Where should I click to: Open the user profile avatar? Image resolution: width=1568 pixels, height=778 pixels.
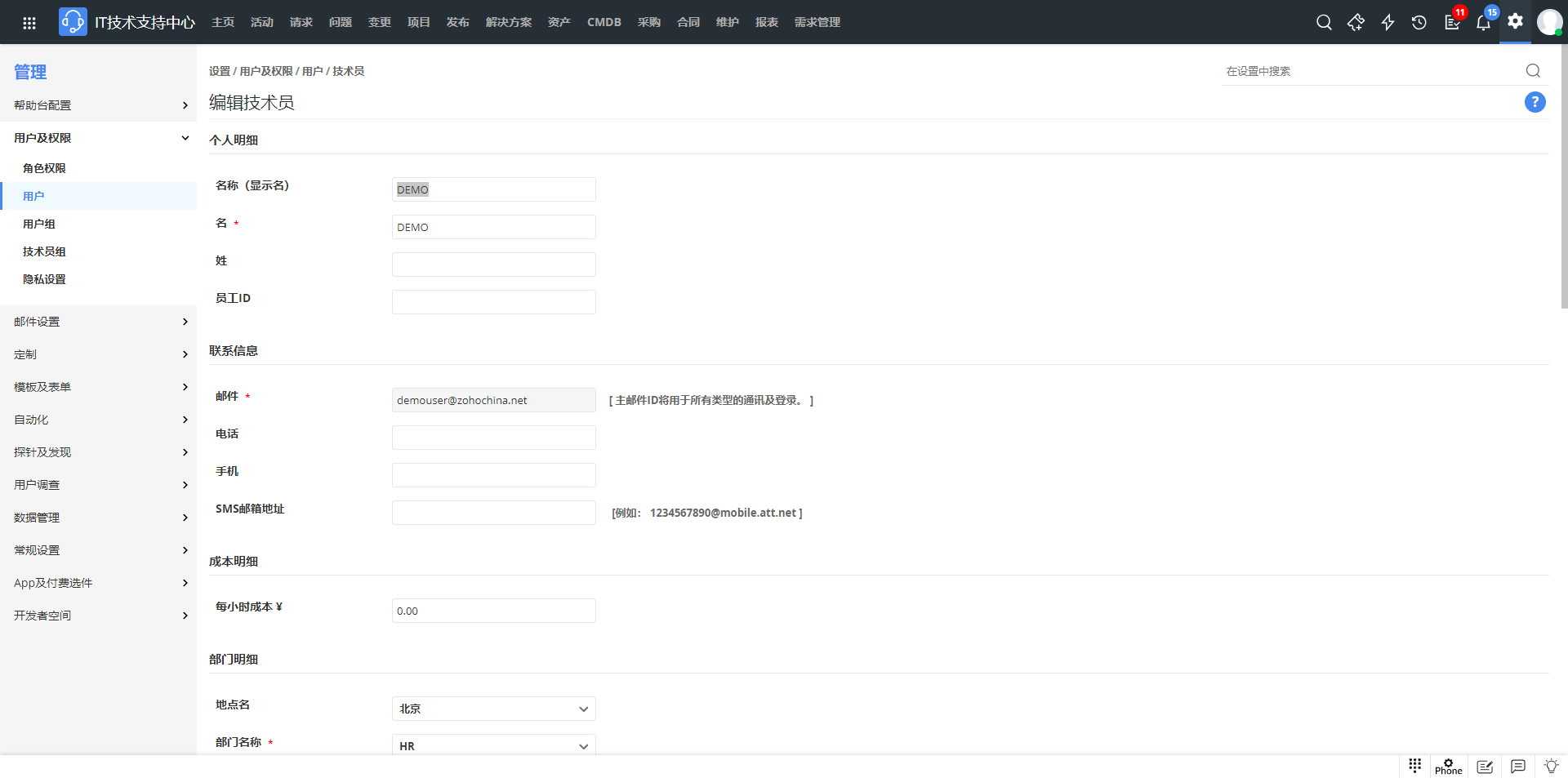point(1549,22)
